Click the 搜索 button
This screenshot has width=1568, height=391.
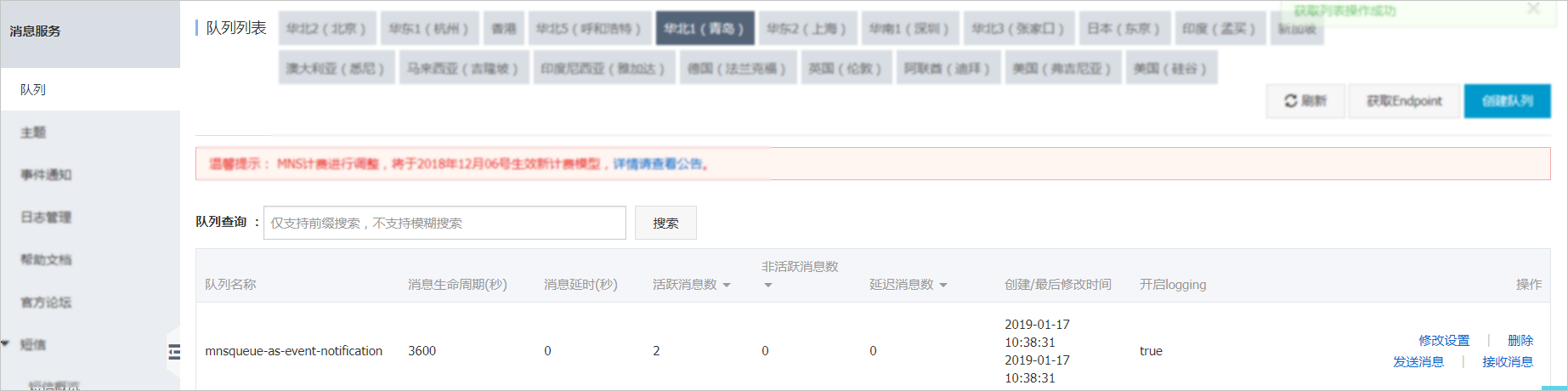tap(665, 223)
